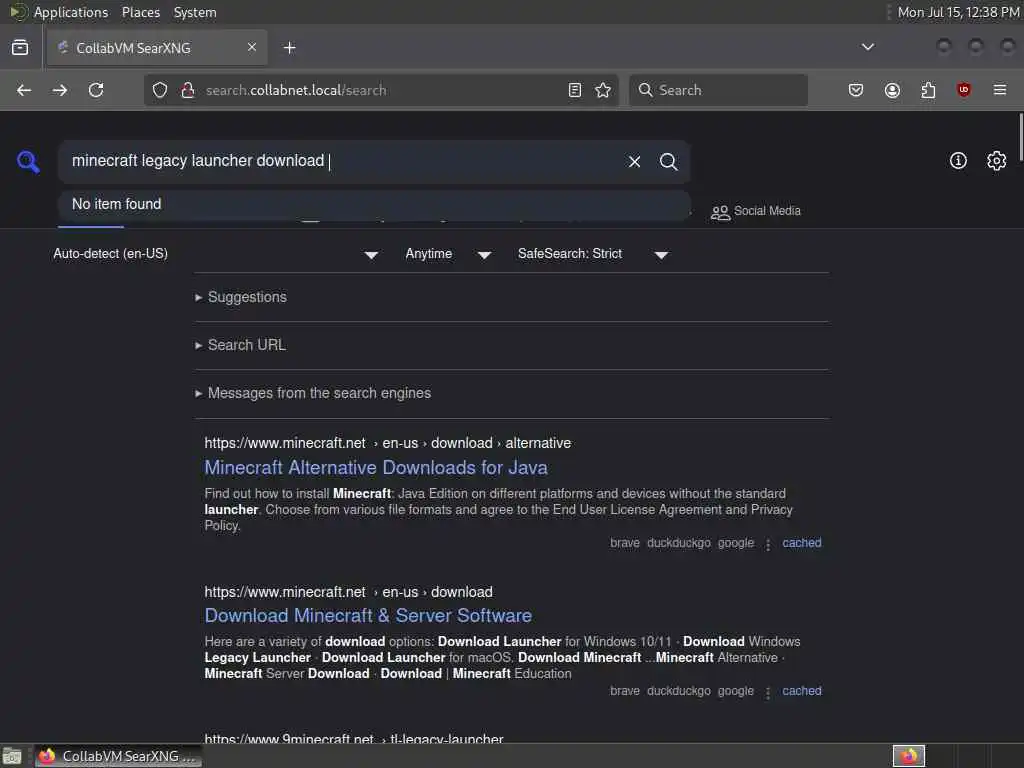Open SearXNG preferences gear icon
This screenshot has width=1024, height=768.
997,161
